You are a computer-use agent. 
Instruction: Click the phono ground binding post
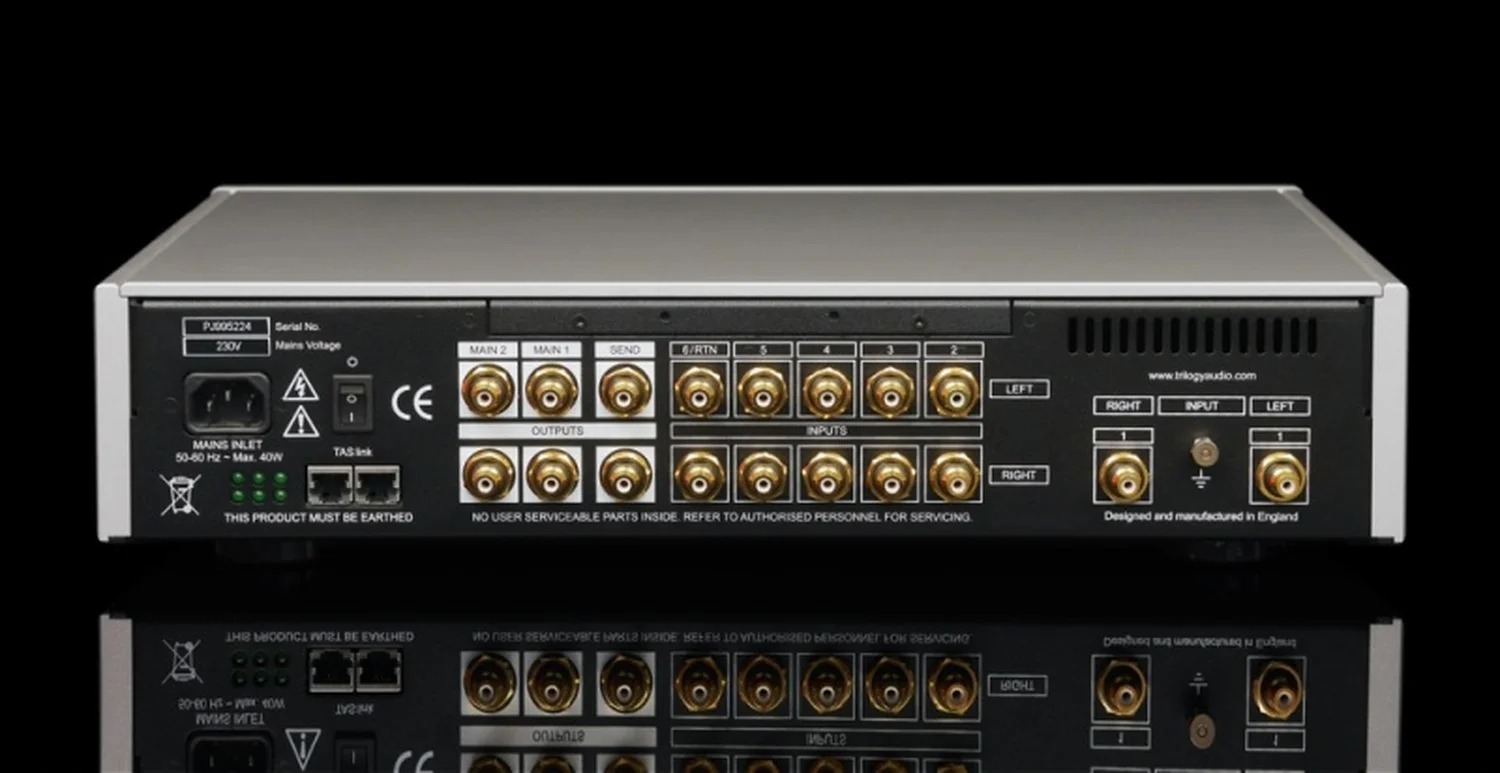(x=1204, y=452)
